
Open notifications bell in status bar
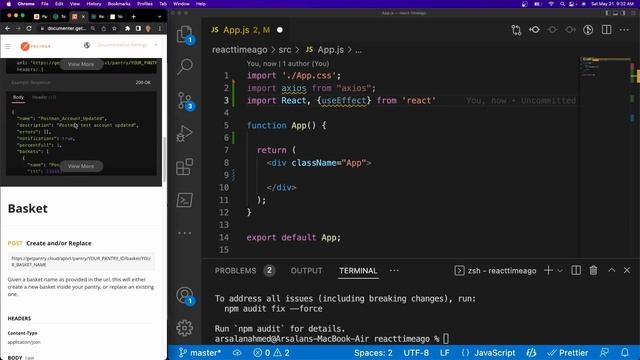(624, 353)
